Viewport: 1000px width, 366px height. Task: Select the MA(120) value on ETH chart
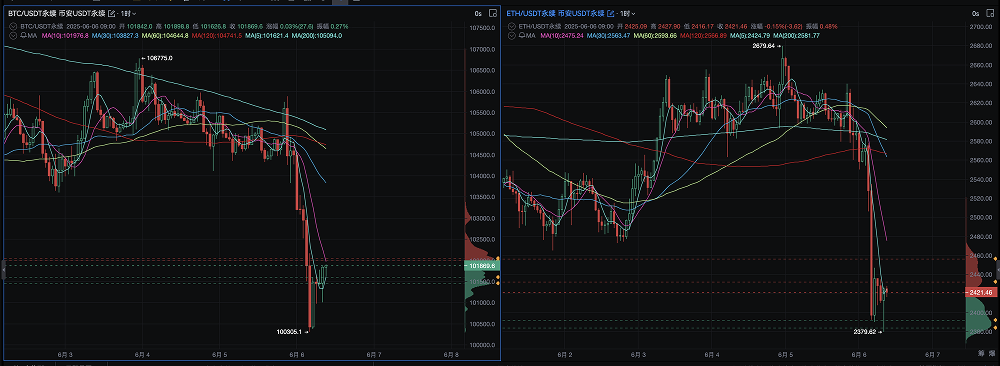[x=703, y=36]
